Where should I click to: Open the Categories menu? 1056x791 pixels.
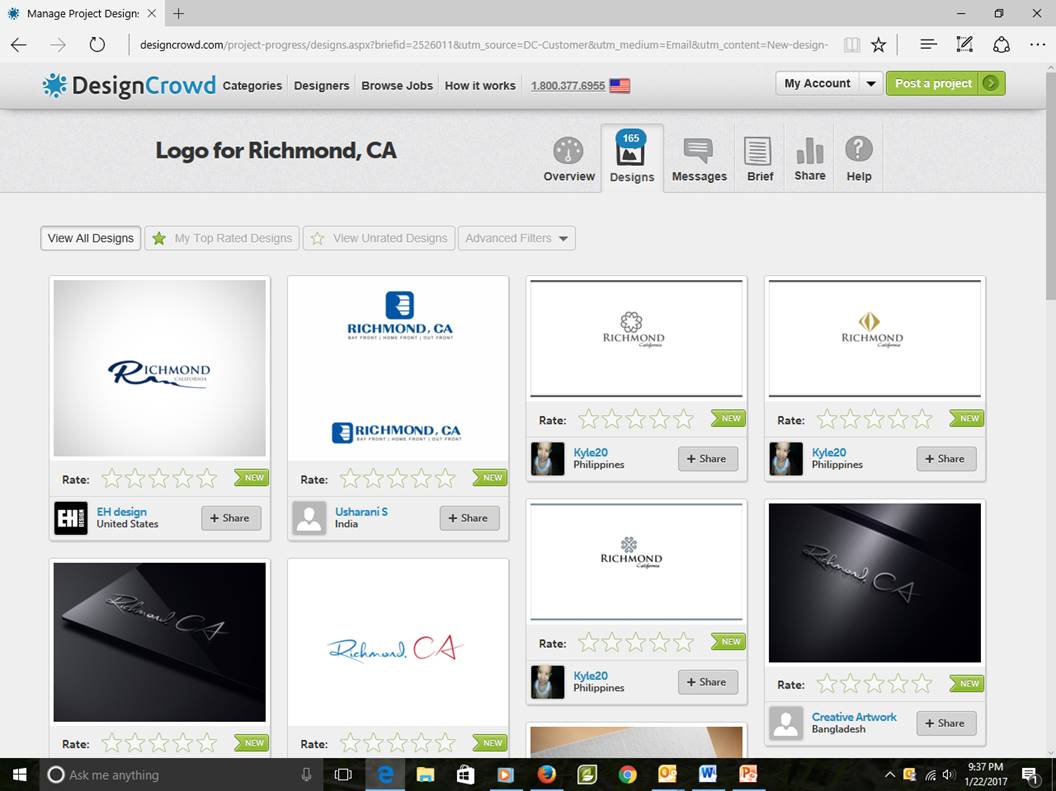(x=253, y=85)
